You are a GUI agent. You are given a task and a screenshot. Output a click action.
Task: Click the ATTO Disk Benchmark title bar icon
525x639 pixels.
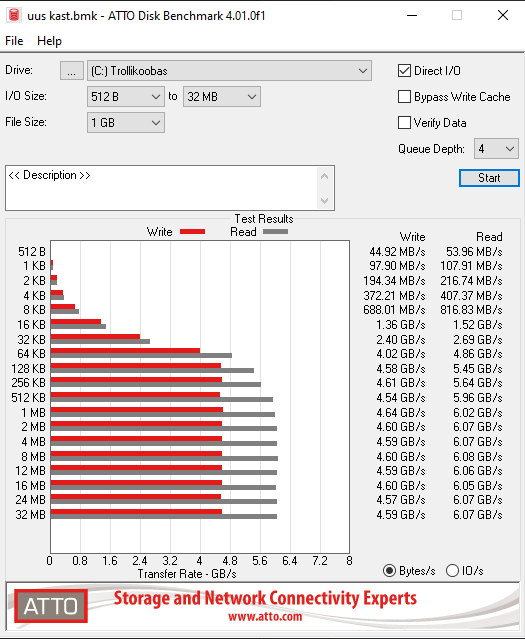(14, 15)
